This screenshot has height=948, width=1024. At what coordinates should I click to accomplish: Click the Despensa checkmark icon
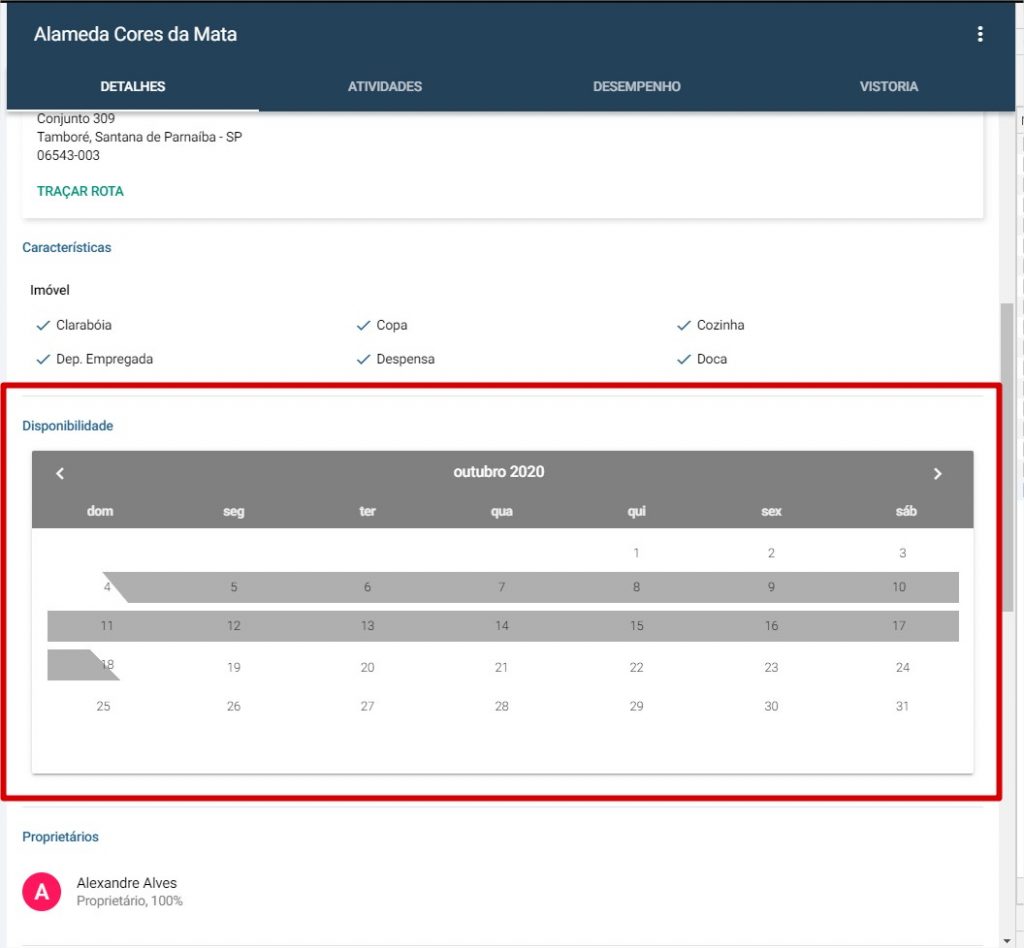[x=364, y=359]
